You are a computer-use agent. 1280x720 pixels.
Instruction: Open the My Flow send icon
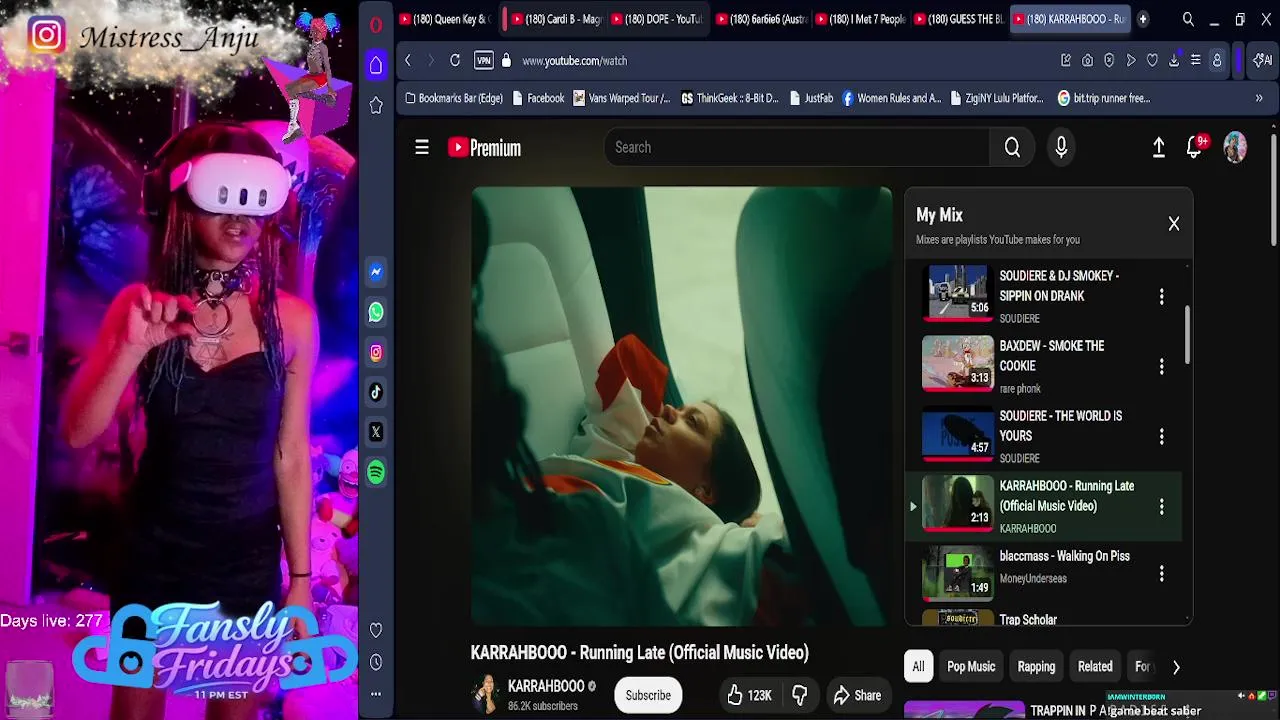[x=1131, y=61]
